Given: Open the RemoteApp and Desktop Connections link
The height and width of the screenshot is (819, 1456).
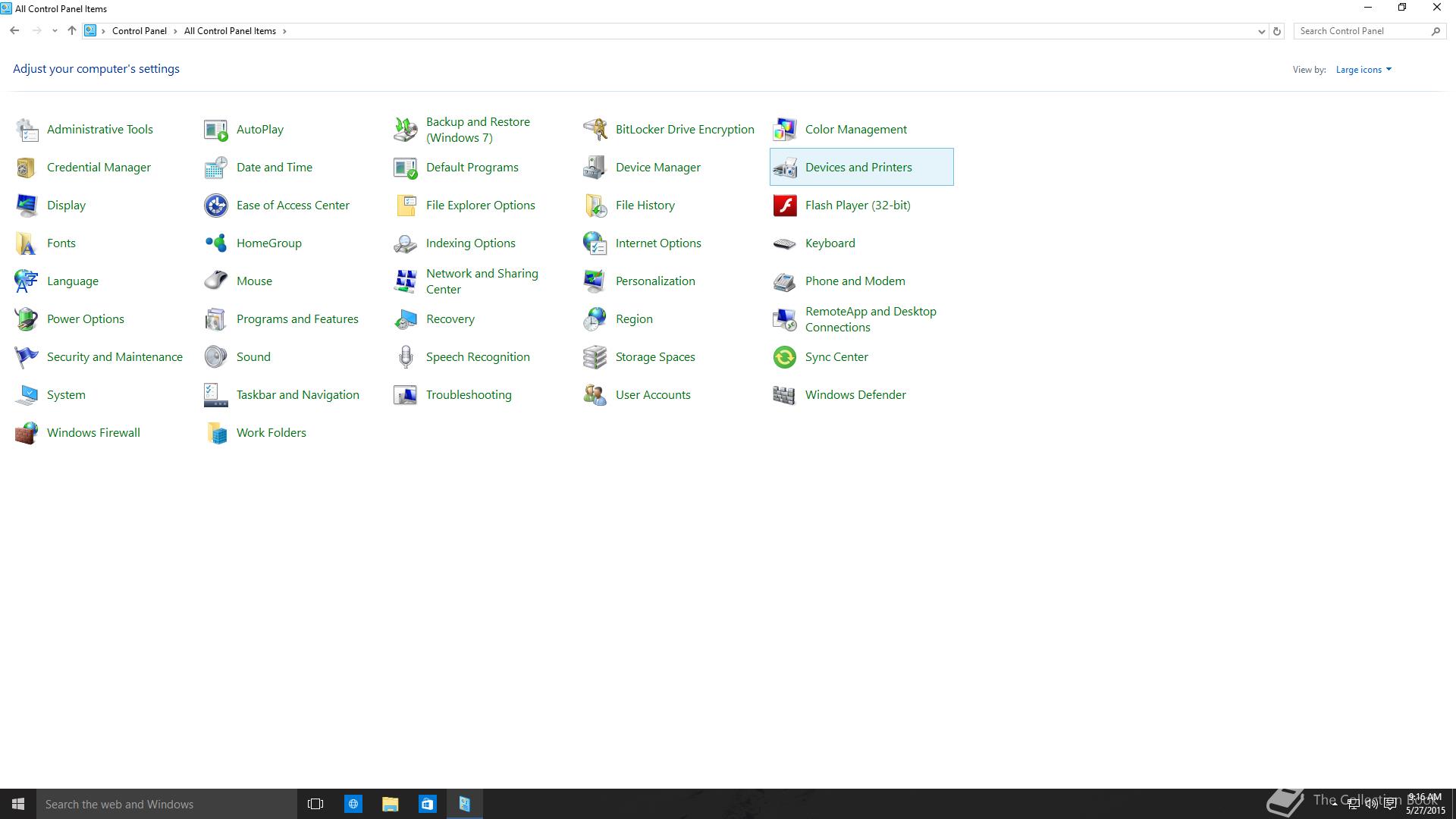Looking at the screenshot, I should coord(871,319).
